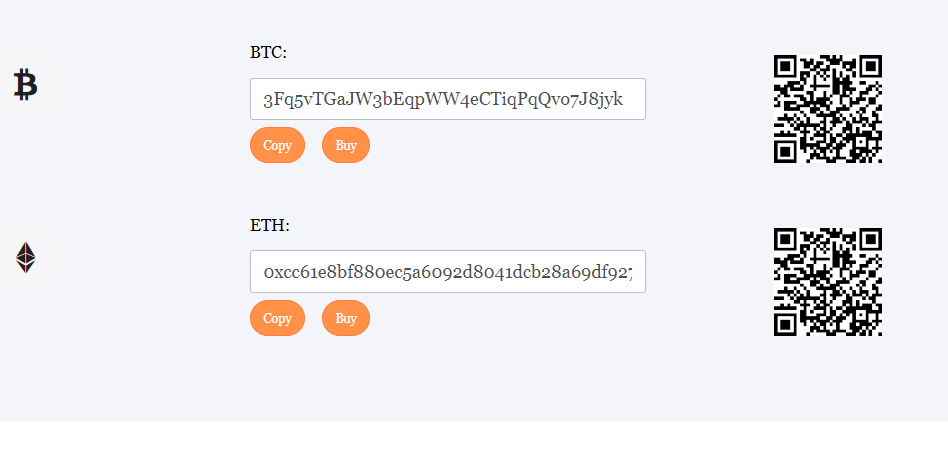Screen dimensions: 948x460
Task: Focus the BTC address text field
Action: point(448,99)
